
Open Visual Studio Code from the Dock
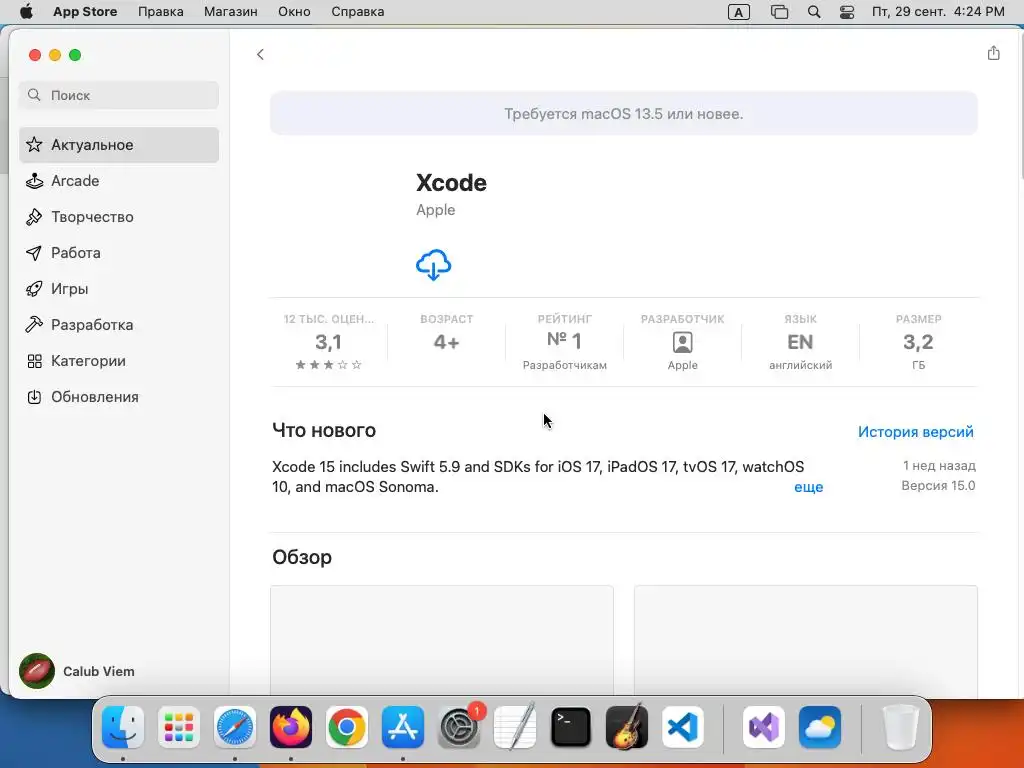click(x=683, y=727)
